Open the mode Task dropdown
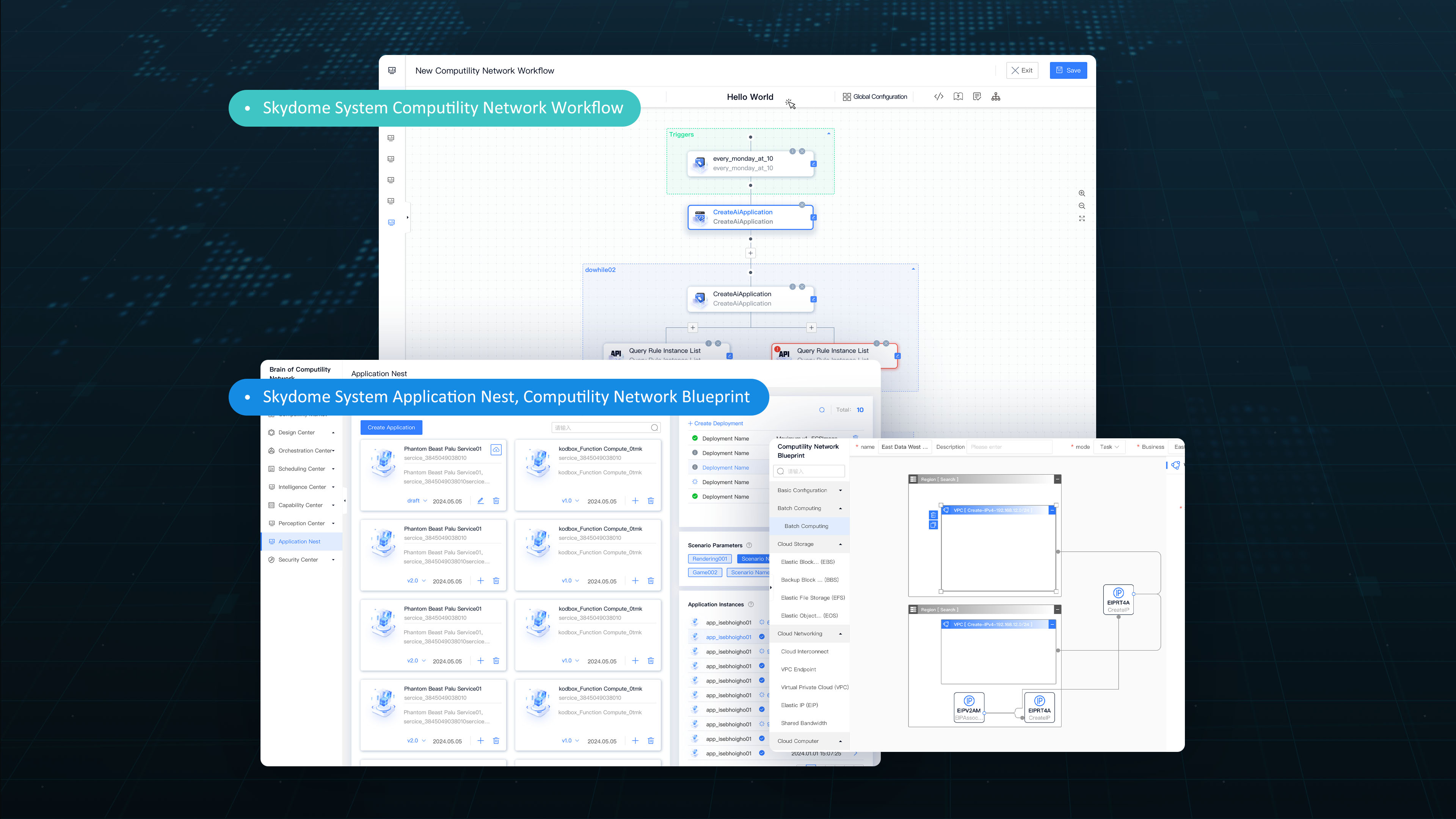The height and width of the screenshot is (819, 1456). [1109, 447]
